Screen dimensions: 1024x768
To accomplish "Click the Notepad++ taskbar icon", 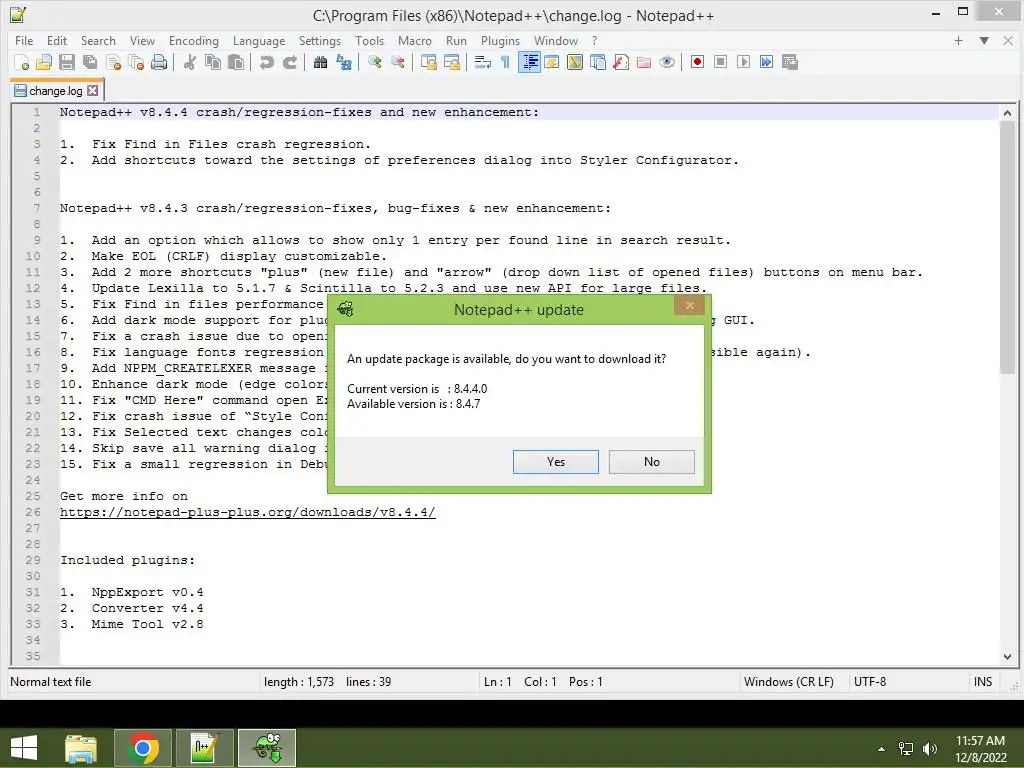I will pos(204,748).
